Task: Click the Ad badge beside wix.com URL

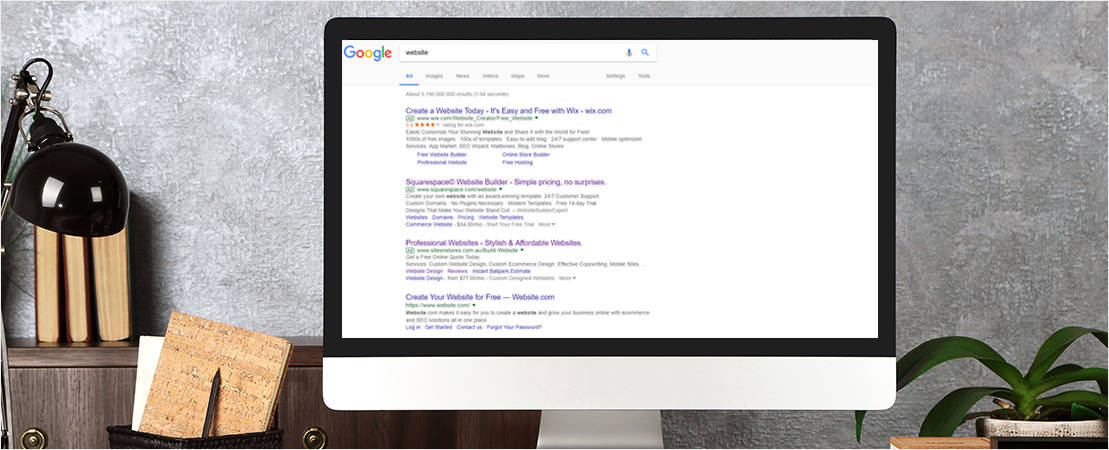Action: 410,118
